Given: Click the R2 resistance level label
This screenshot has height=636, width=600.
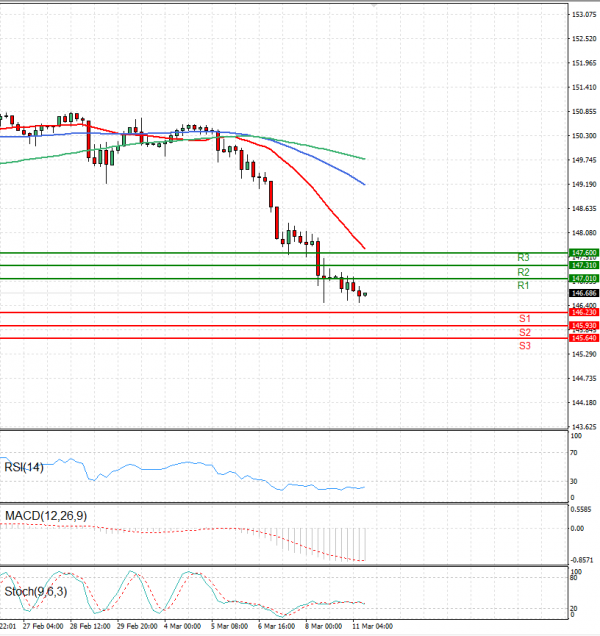Looking at the screenshot, I should pyautogui.click(x=523, y=272).
